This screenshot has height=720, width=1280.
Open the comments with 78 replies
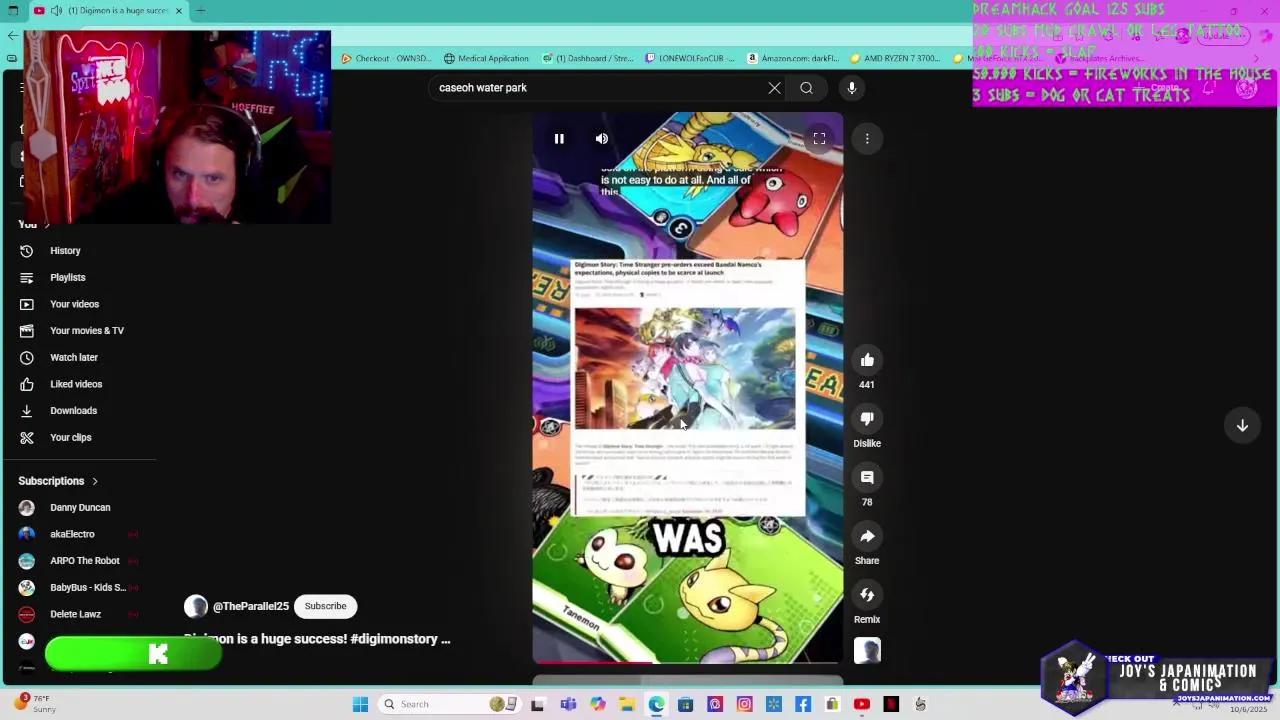pyautogui.click(x=867, y=478)
